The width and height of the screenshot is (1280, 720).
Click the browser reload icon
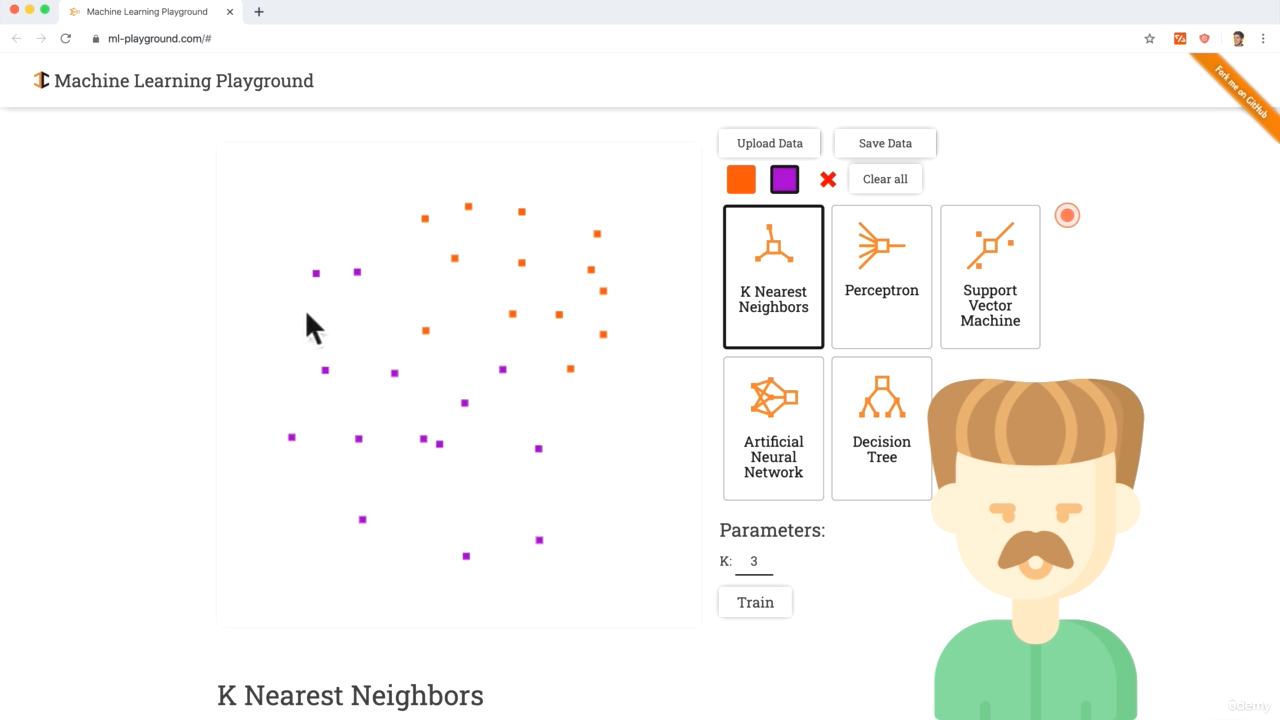click(x=66, y=39)
